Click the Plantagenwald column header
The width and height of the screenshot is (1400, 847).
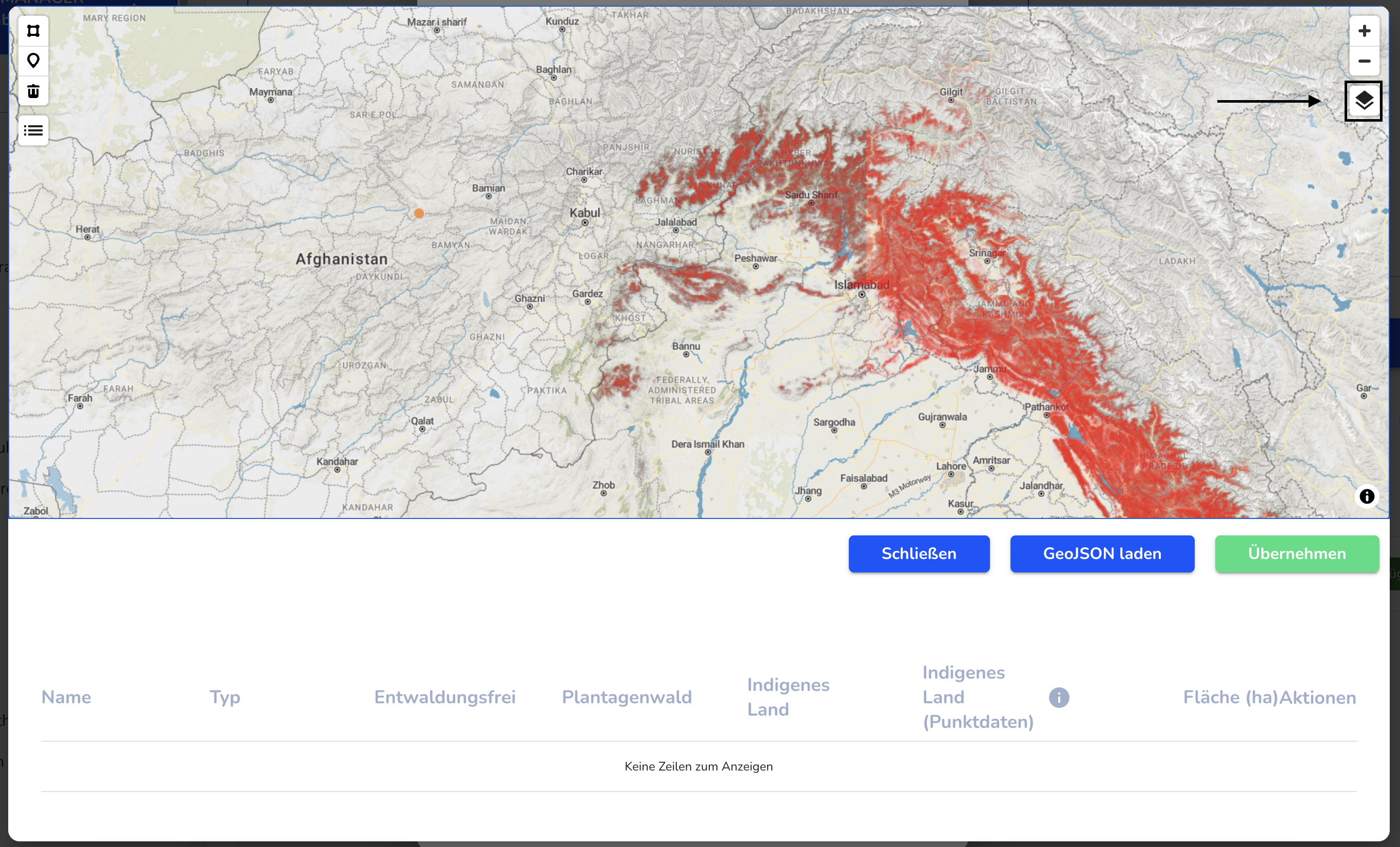627,698
